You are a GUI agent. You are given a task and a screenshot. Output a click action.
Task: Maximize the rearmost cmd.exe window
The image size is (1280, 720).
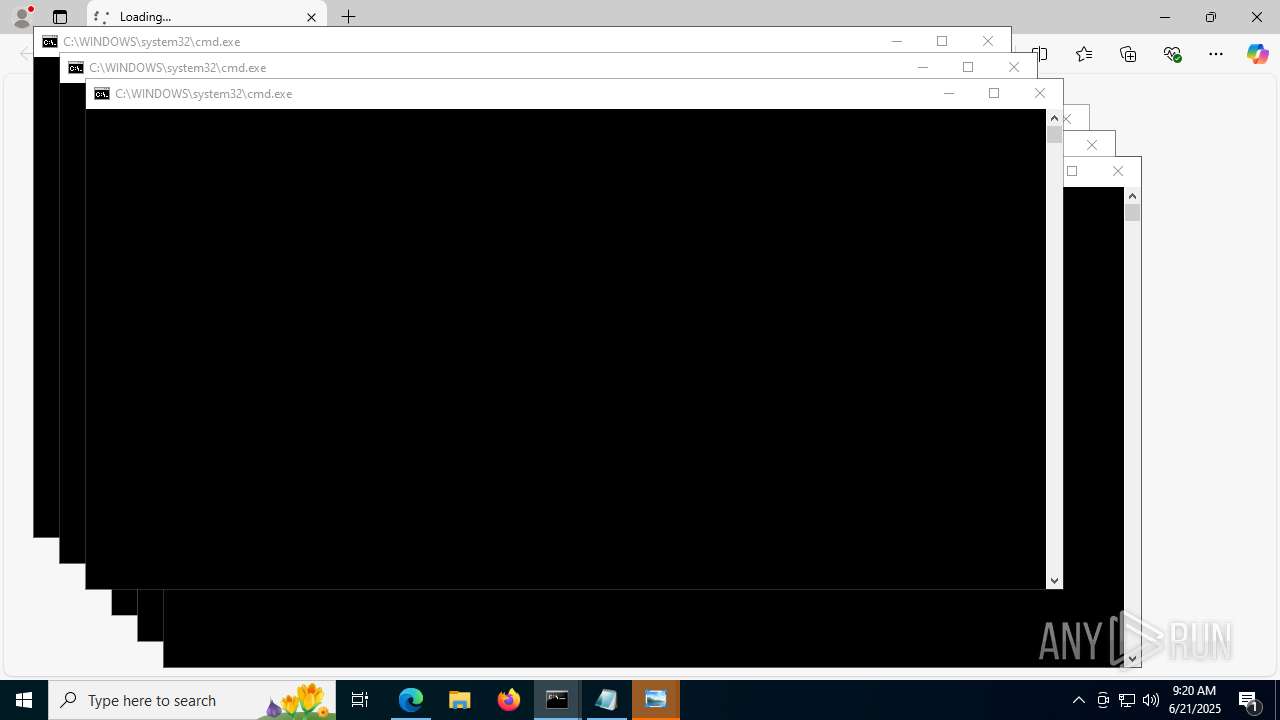point(942,41)
